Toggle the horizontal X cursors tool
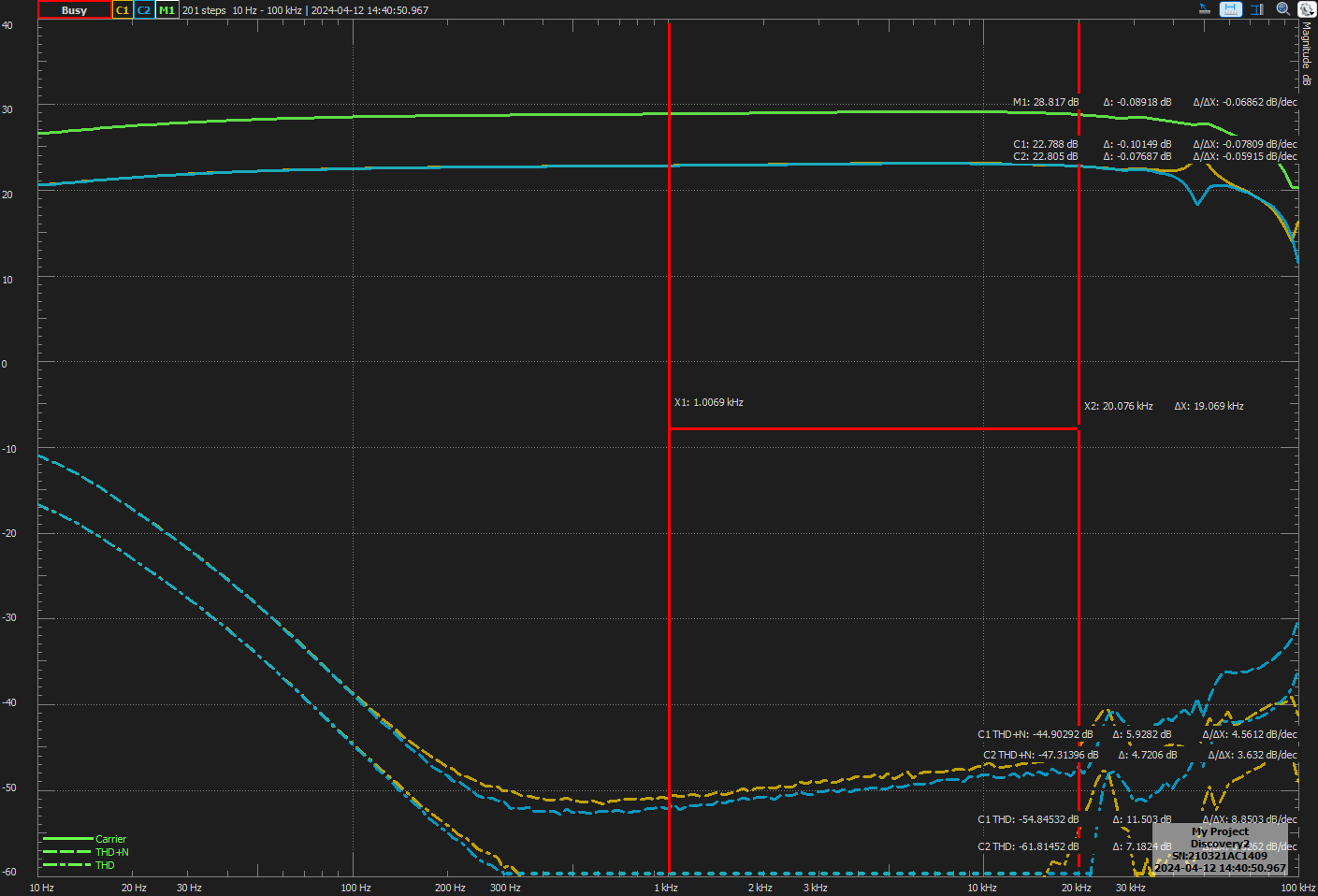Viewport: 1318px width, 896px height. (x=1231, y=9)
